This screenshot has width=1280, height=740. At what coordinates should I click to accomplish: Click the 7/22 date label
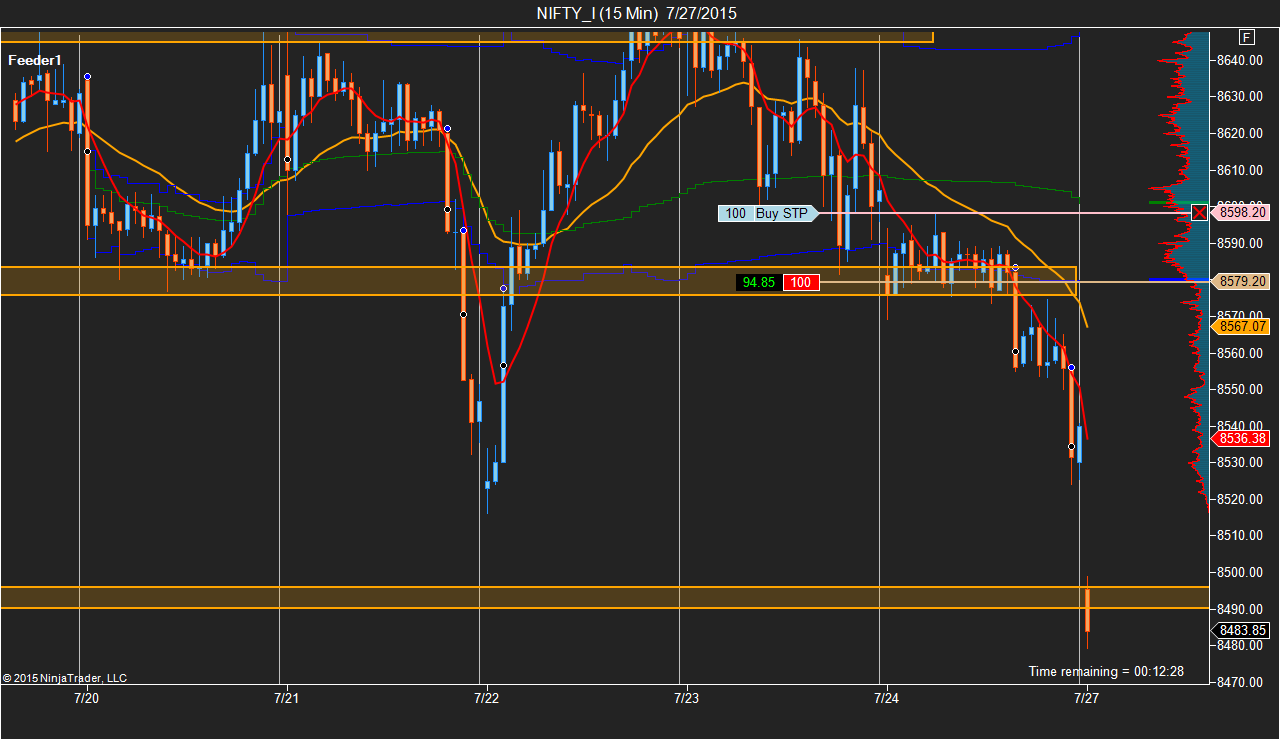[487, 698]
